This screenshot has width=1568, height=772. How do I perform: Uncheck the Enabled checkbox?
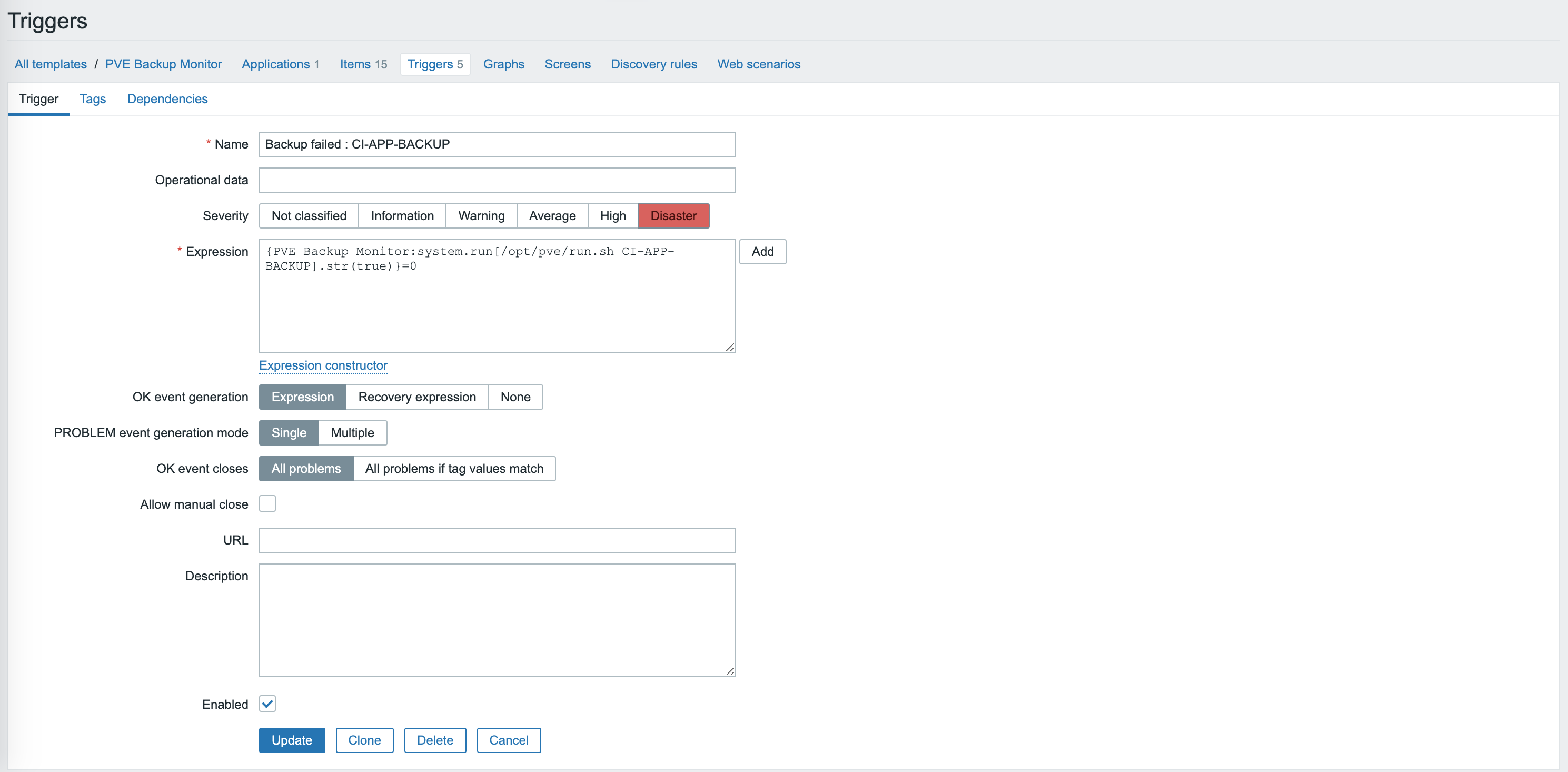point(267,704)
